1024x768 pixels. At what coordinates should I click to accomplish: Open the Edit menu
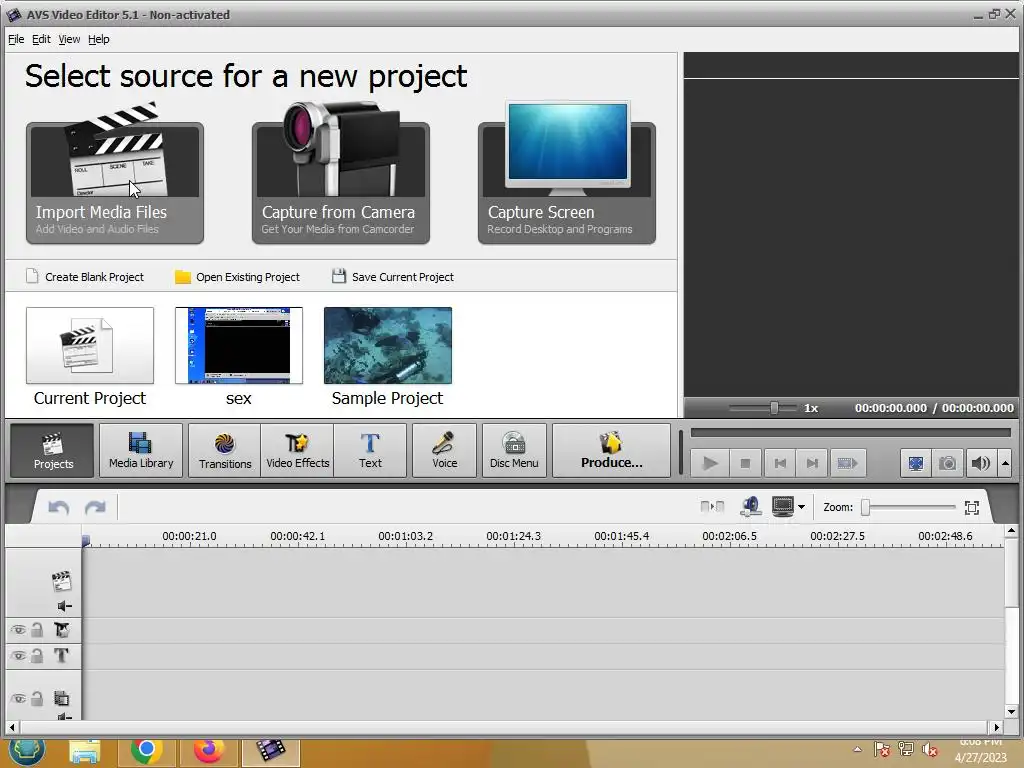(41, 39)
